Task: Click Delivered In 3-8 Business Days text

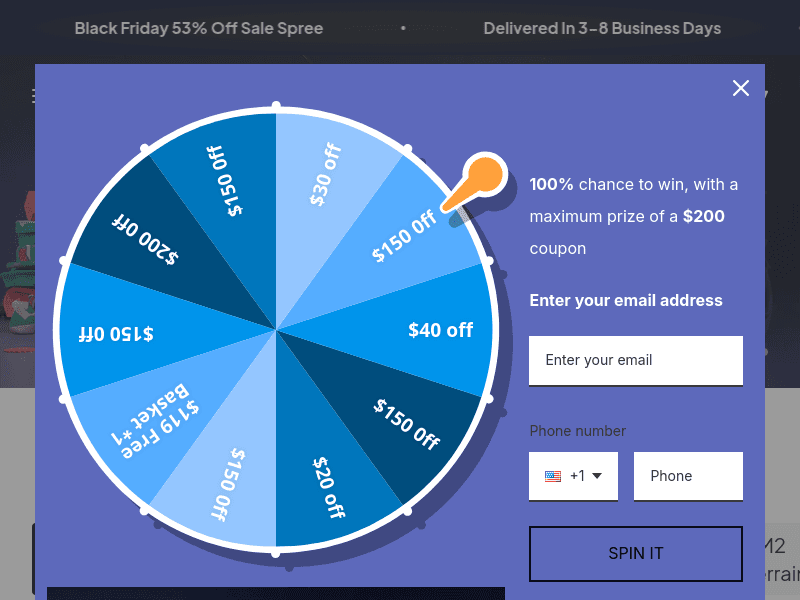Action: pyautogui.click(x=602, y=28)
